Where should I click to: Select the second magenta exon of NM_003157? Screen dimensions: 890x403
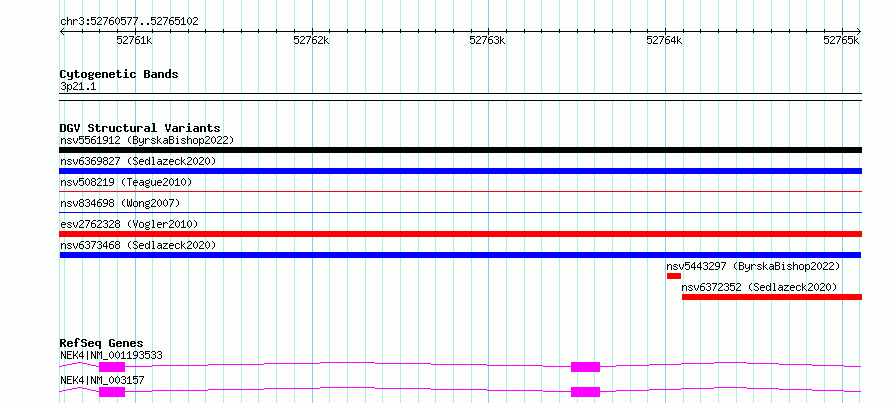[x=585, y=392]
